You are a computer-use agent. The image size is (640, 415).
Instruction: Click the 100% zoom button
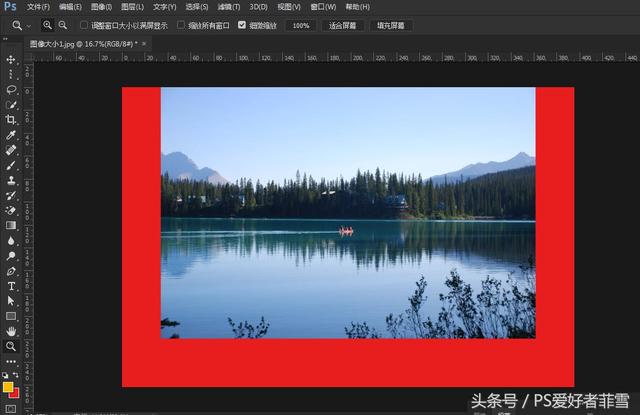point(301,26)
